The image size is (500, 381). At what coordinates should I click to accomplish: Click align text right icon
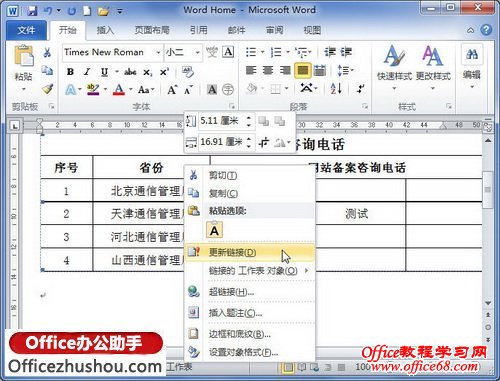pos(285,70)
